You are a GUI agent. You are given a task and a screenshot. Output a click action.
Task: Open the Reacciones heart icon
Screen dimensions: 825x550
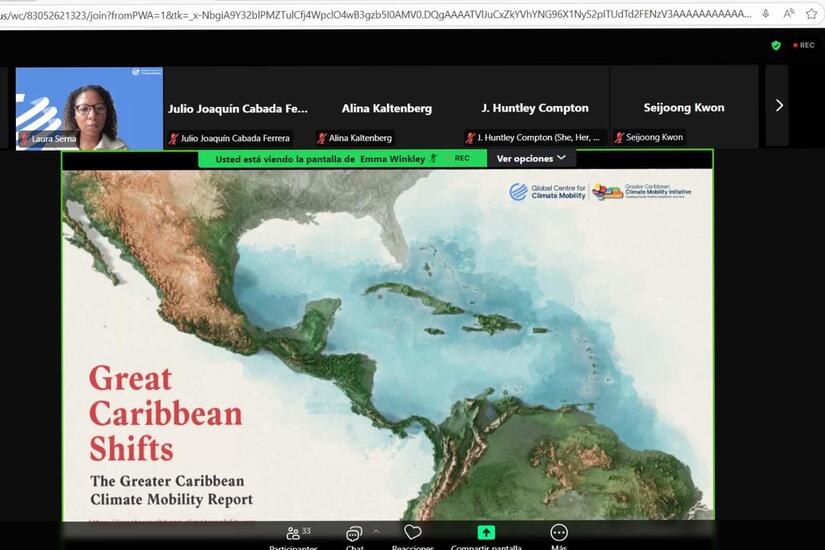(412, 534)
